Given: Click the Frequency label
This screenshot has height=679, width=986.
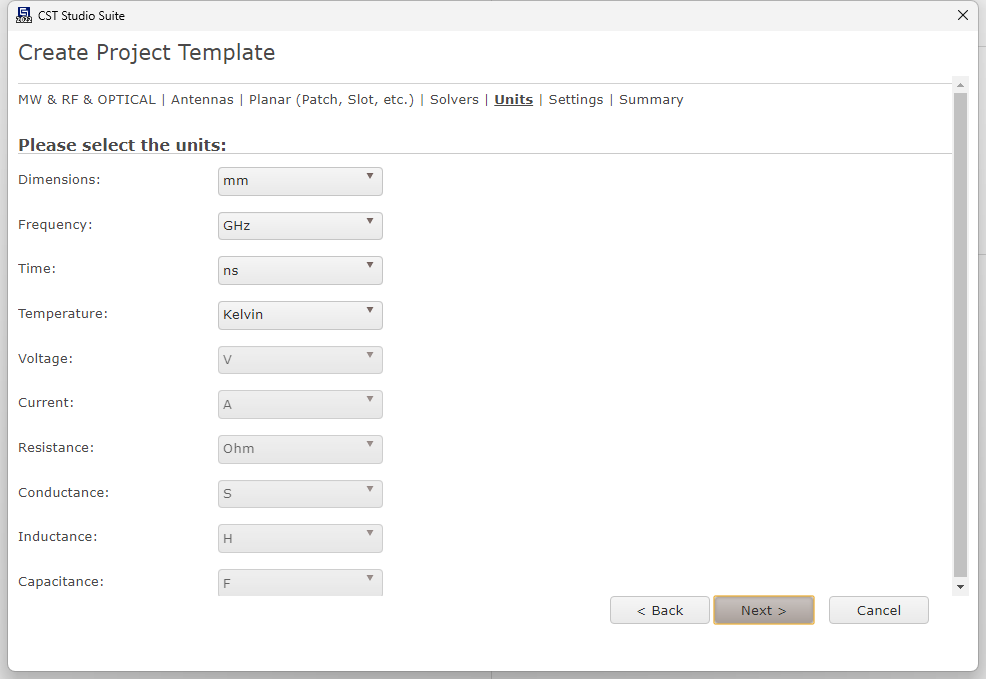Looking at the screenshot, I should 55,224.
